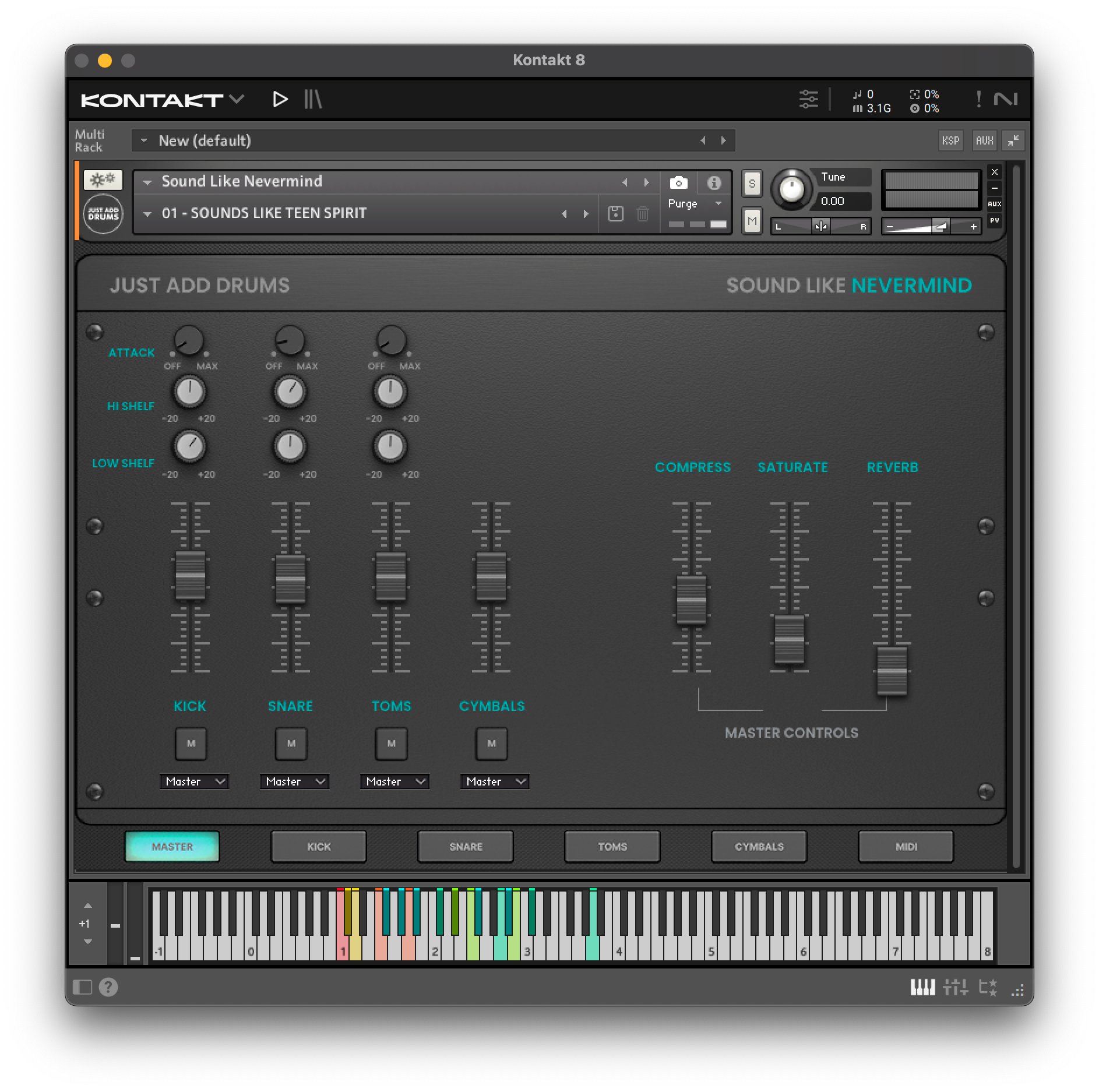Click the Just Add Drums logo badge
The image size is (1099, 1092).
point(103,214)
